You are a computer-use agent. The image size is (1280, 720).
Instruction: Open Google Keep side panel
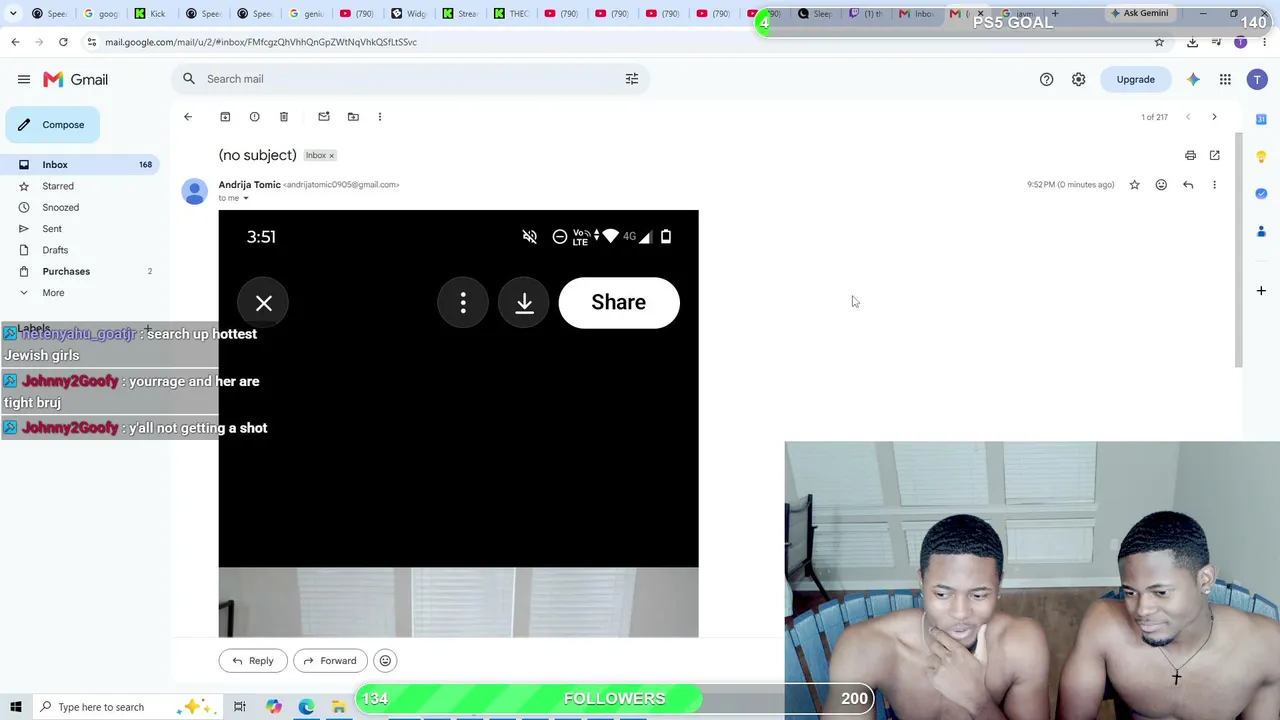(x=1261, y=157)
